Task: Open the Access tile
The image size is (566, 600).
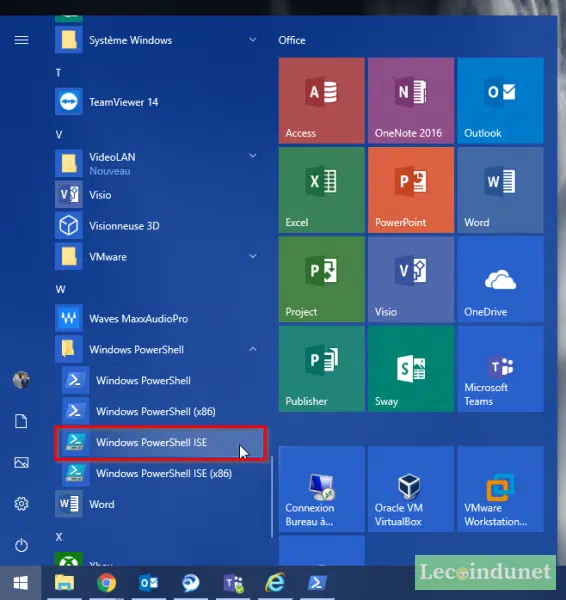Action: pos(321,101)
